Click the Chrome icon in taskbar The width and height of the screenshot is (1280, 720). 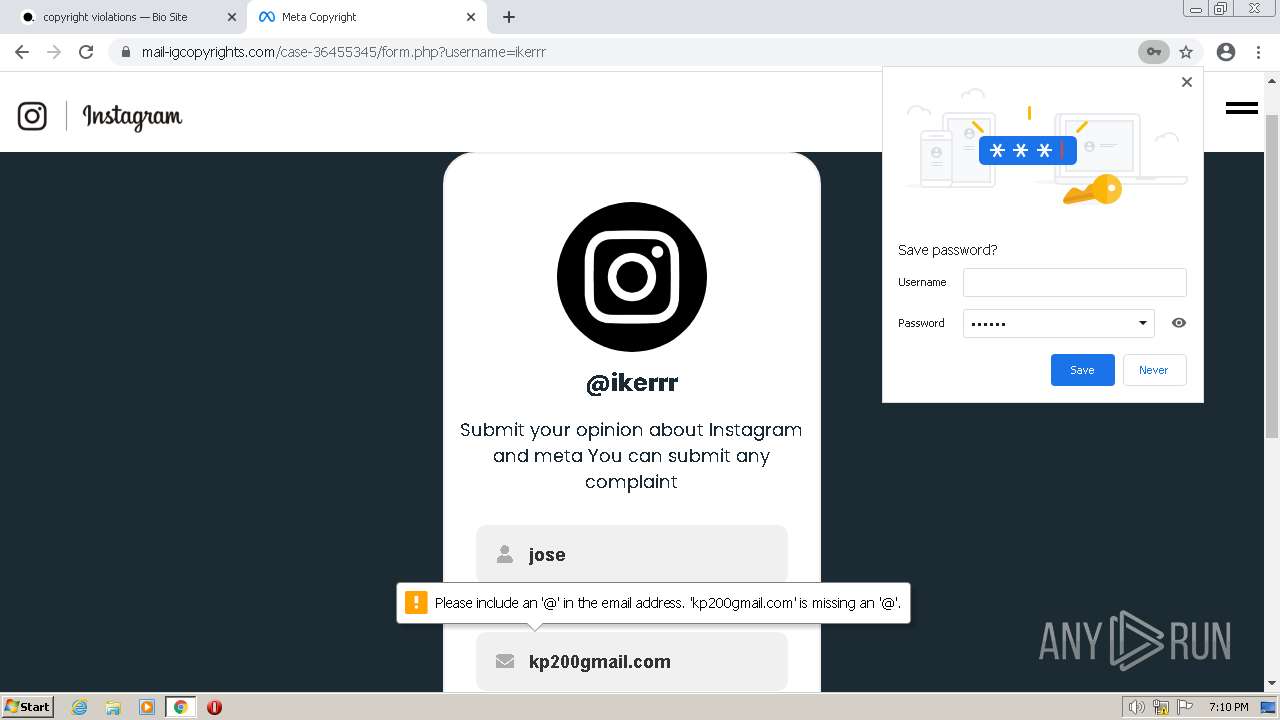tap(181, 707)
